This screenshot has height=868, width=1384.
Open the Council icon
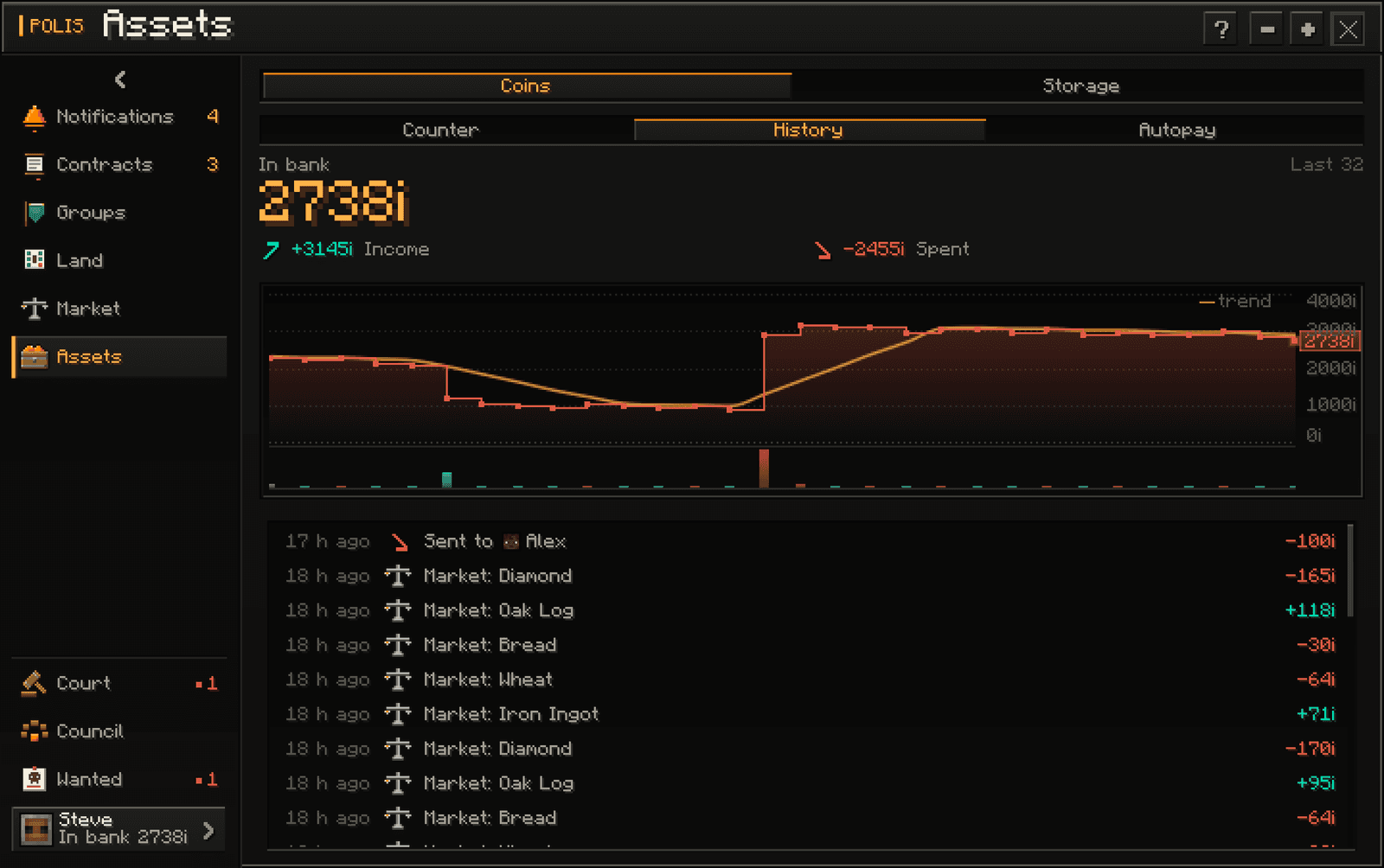point(34,731)
